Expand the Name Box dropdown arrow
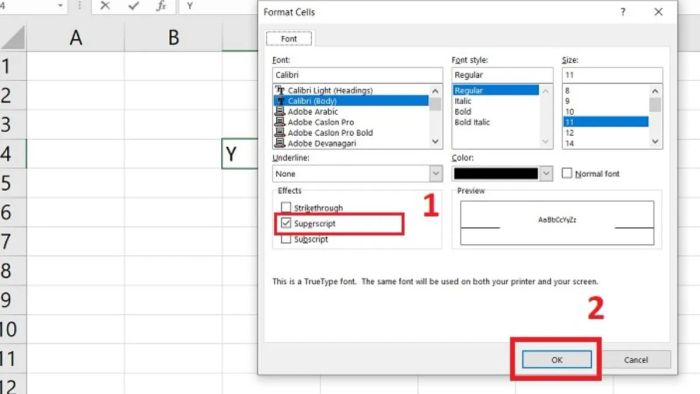Image resolution: width=700 pixels, height=394 pixels. click(x=60, y=6)
